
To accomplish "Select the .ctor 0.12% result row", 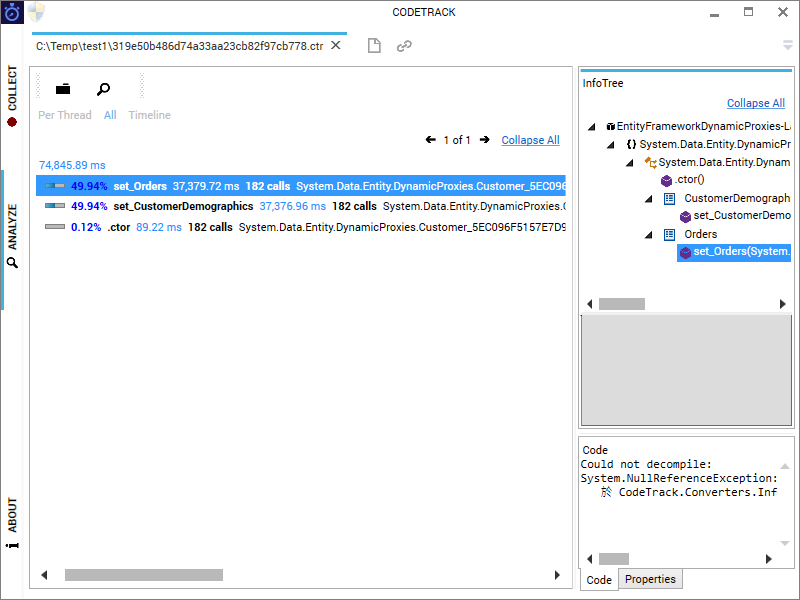I will pos(301,227).
